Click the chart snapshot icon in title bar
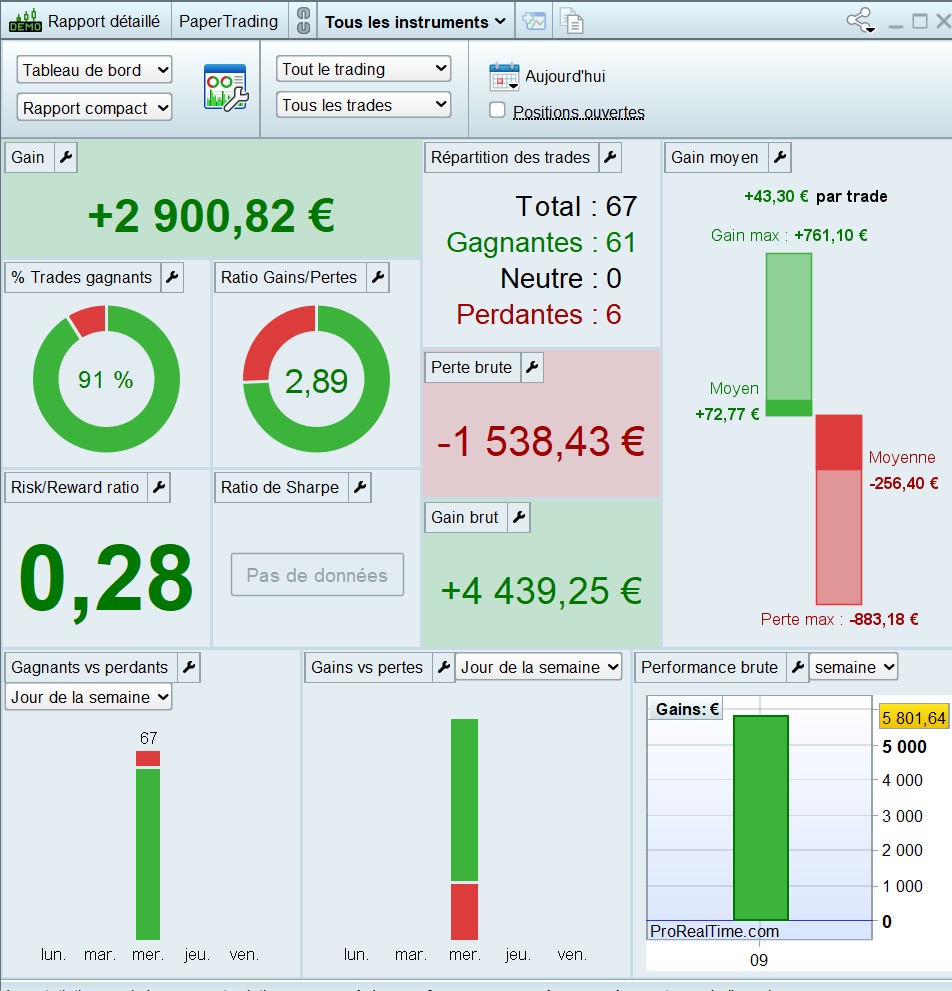The image size is (952, 991). tap(534, 21)
